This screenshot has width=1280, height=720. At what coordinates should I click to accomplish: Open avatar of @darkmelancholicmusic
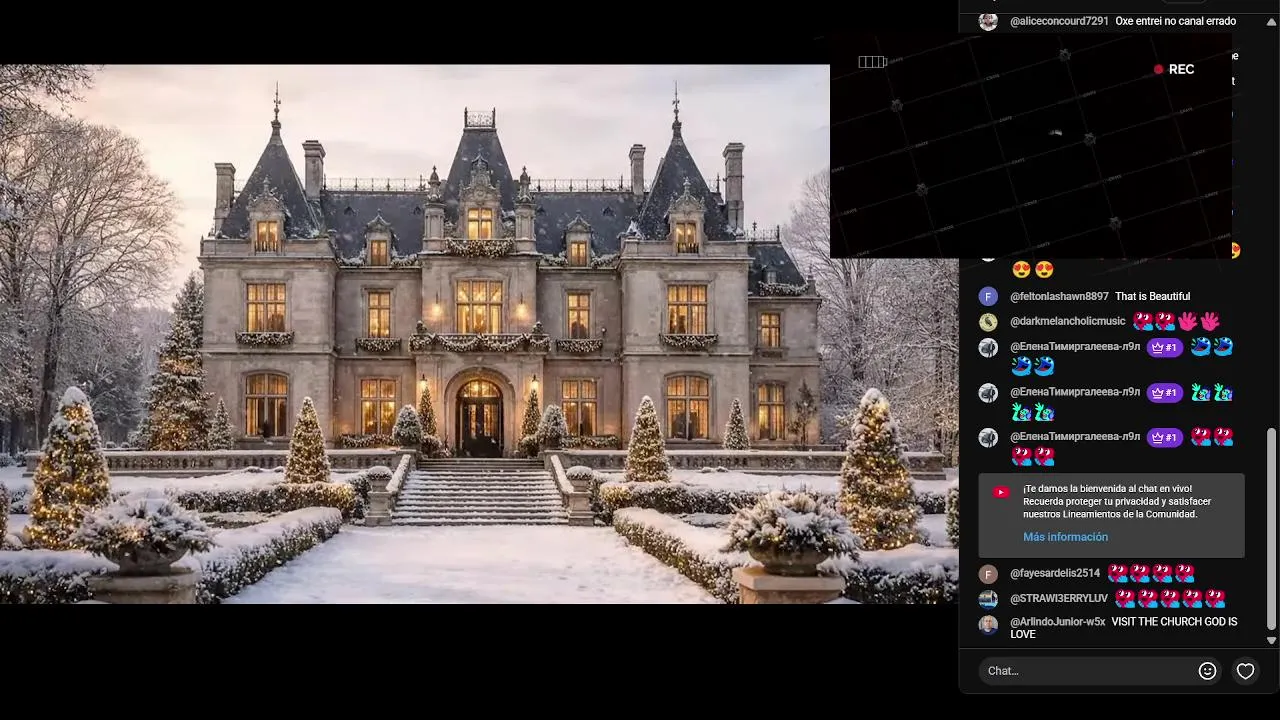click(x=988, y=322)
